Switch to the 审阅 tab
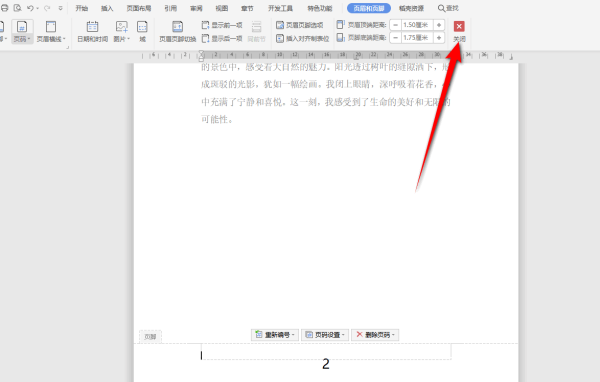The image size is (600, 382). (x=196, y=8)
